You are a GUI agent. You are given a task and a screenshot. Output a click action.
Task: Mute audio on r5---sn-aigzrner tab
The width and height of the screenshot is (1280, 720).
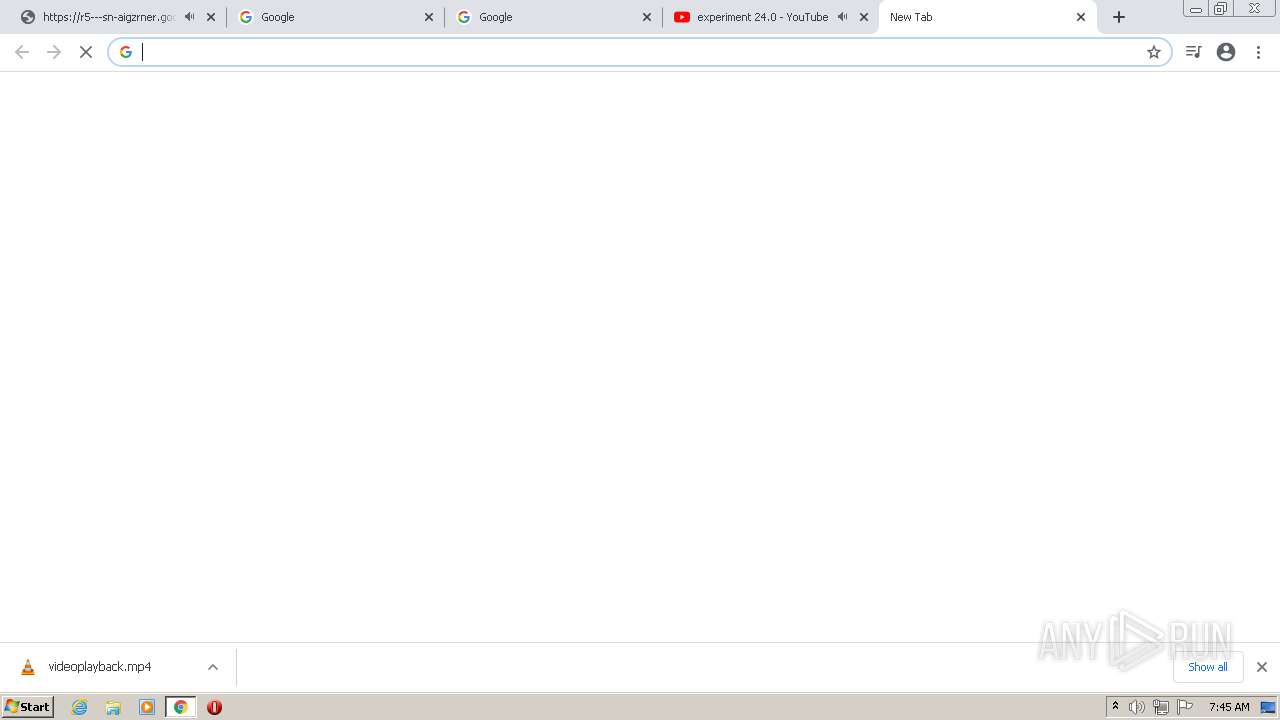pyautogui.click(x=190, y=17)
